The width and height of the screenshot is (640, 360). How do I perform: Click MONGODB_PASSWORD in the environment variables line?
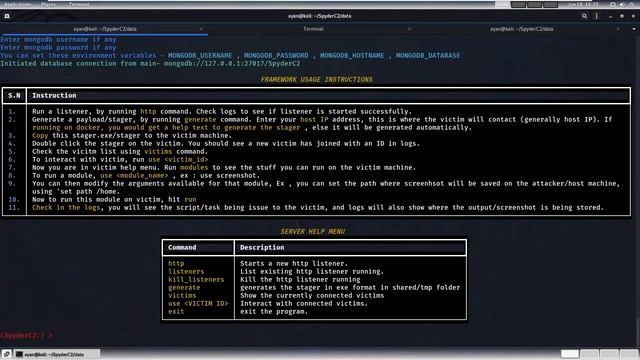pyautogui.click(x=276, y=55)
